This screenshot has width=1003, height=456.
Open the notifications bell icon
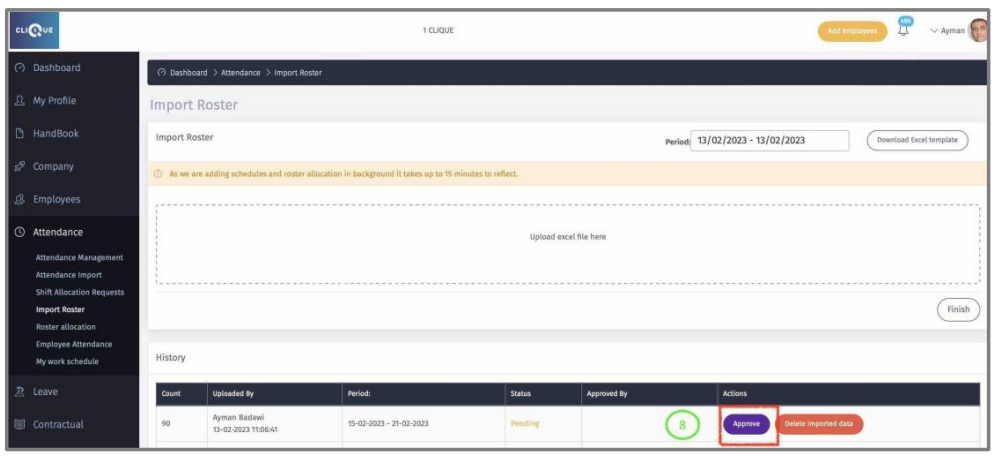coord(903,29)
